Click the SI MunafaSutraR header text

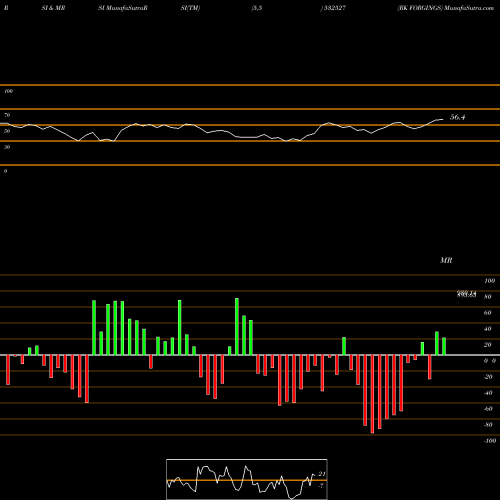click(123, 8)
